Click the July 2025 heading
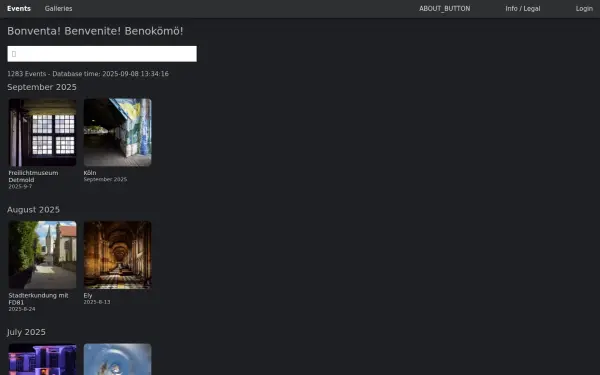This screenshot has width=600, height=375. pos(26,332)
